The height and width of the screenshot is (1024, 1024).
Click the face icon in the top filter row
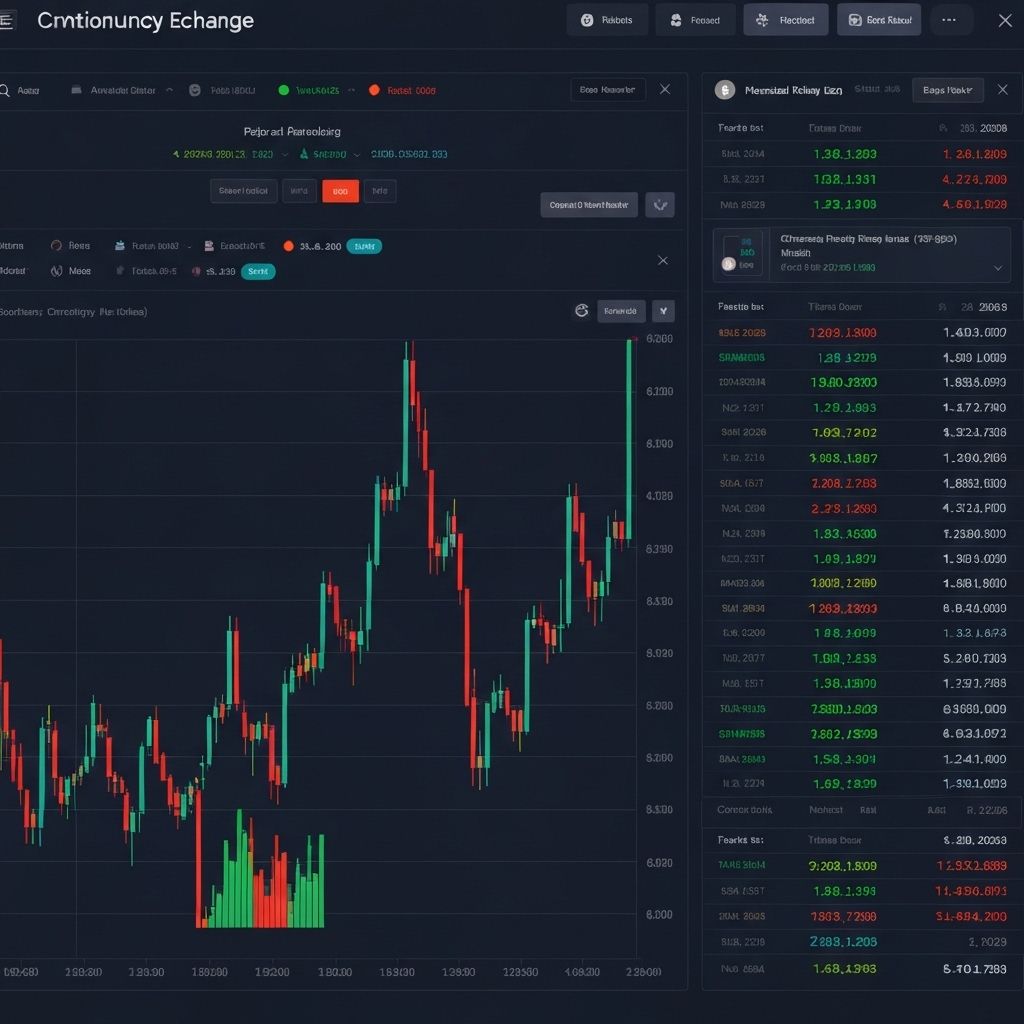pyautogui.click(x=195, y=90)
